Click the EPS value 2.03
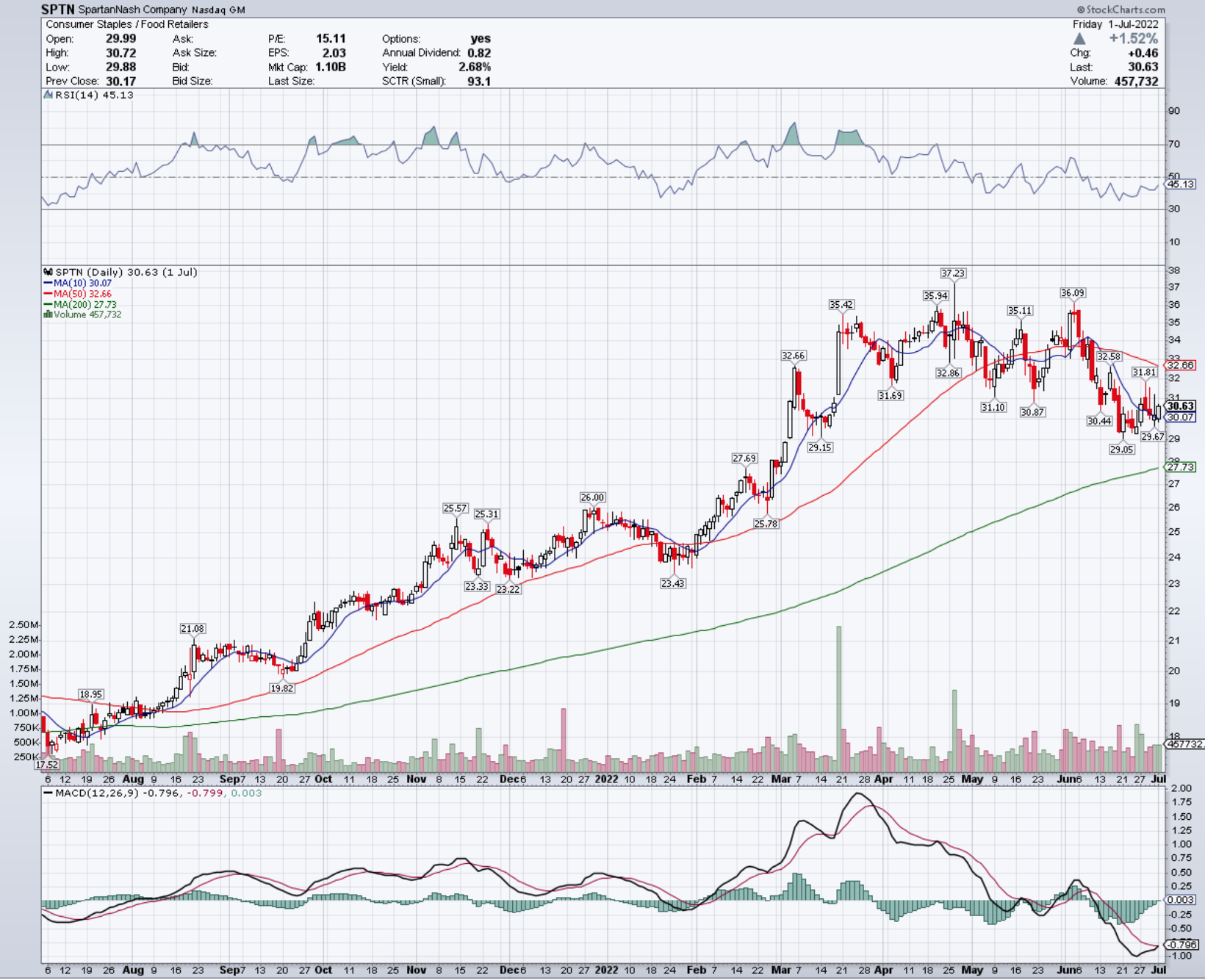Screen dimensions: 1205x980 334,53
